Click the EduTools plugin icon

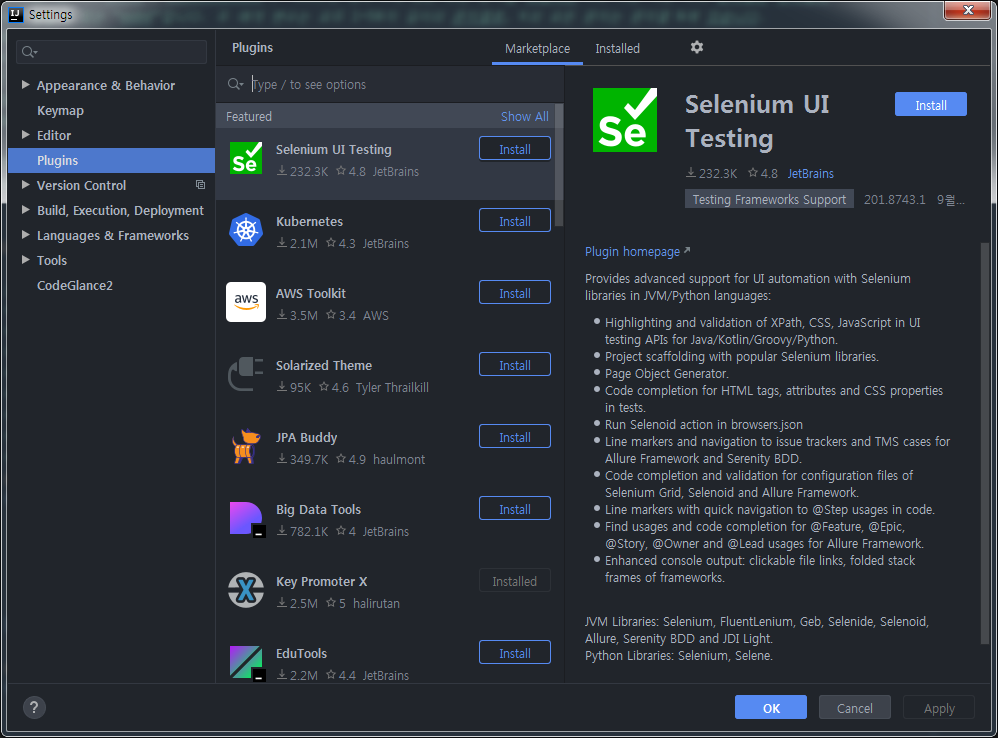click(246, 663)
